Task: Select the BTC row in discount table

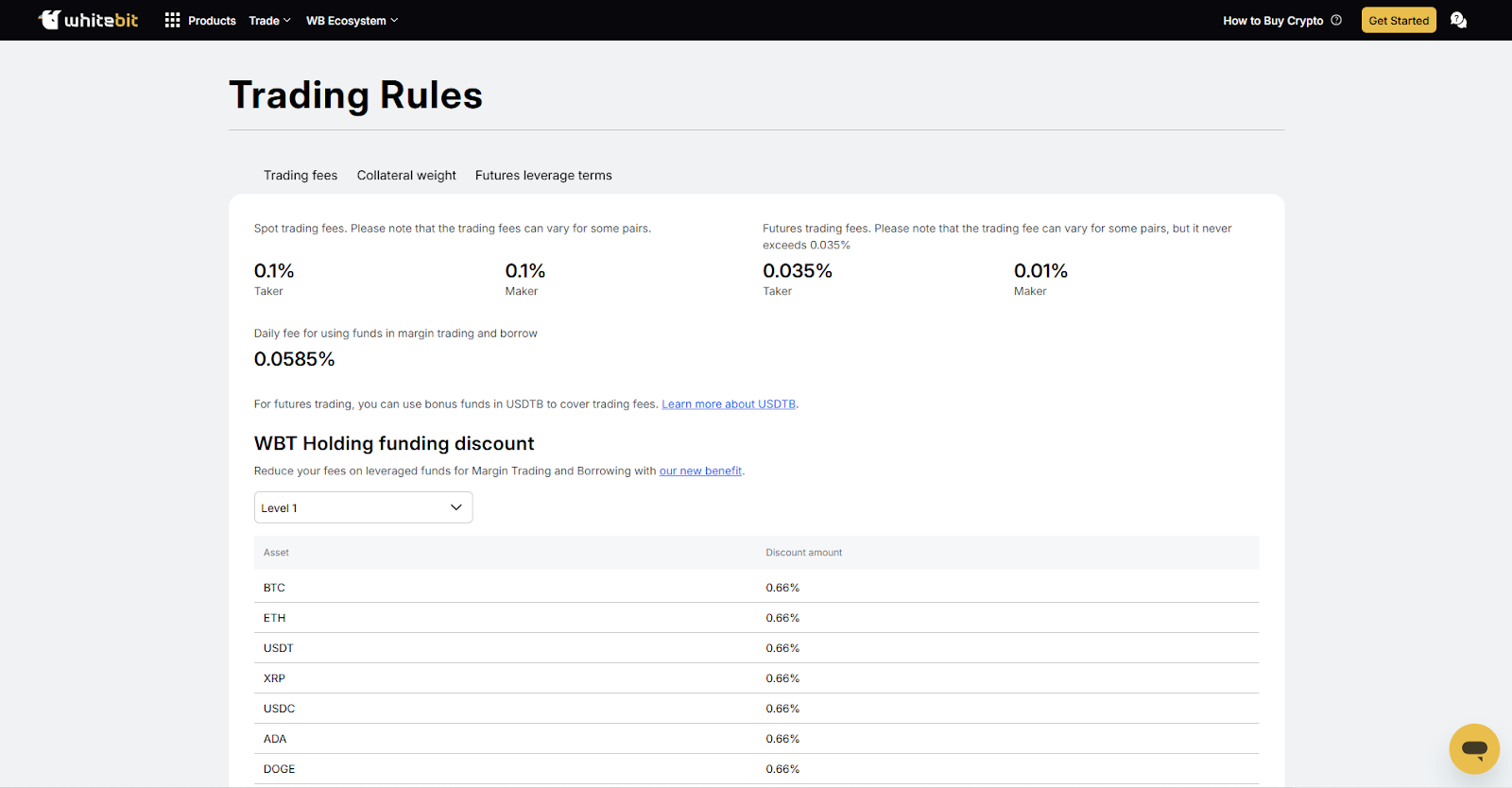Action: click(274, 588)
